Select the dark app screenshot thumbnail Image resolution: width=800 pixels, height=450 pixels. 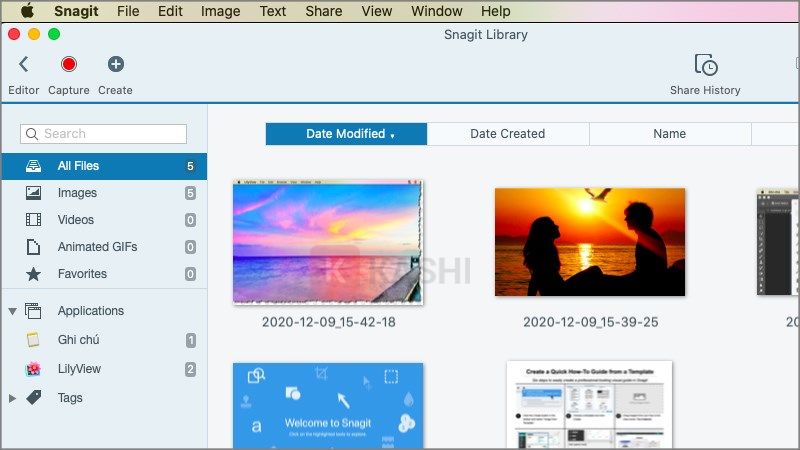pyautogui.click(x=778, y=242)
